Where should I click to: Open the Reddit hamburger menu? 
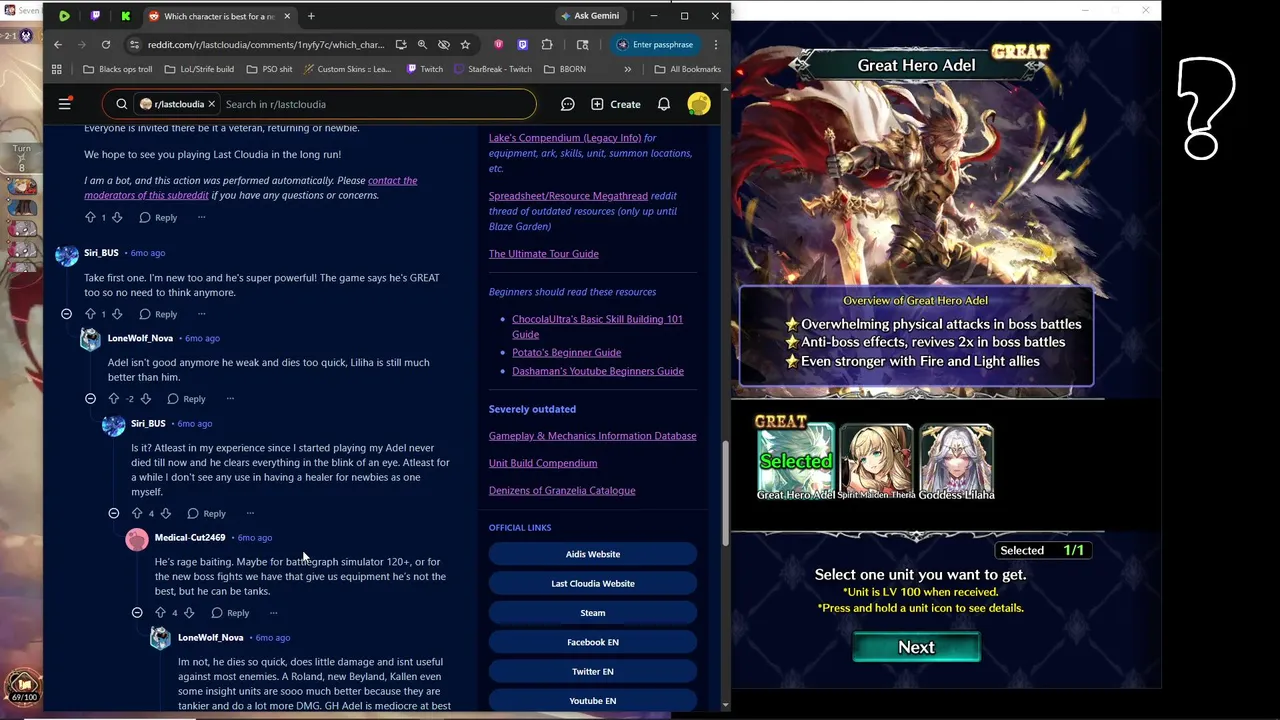(65, 104)
